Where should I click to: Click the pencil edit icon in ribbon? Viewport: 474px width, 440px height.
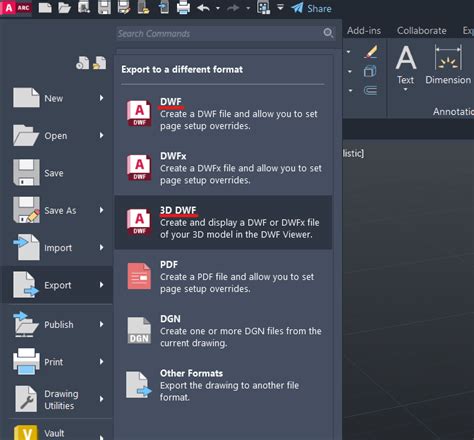[x=370, y=52]
